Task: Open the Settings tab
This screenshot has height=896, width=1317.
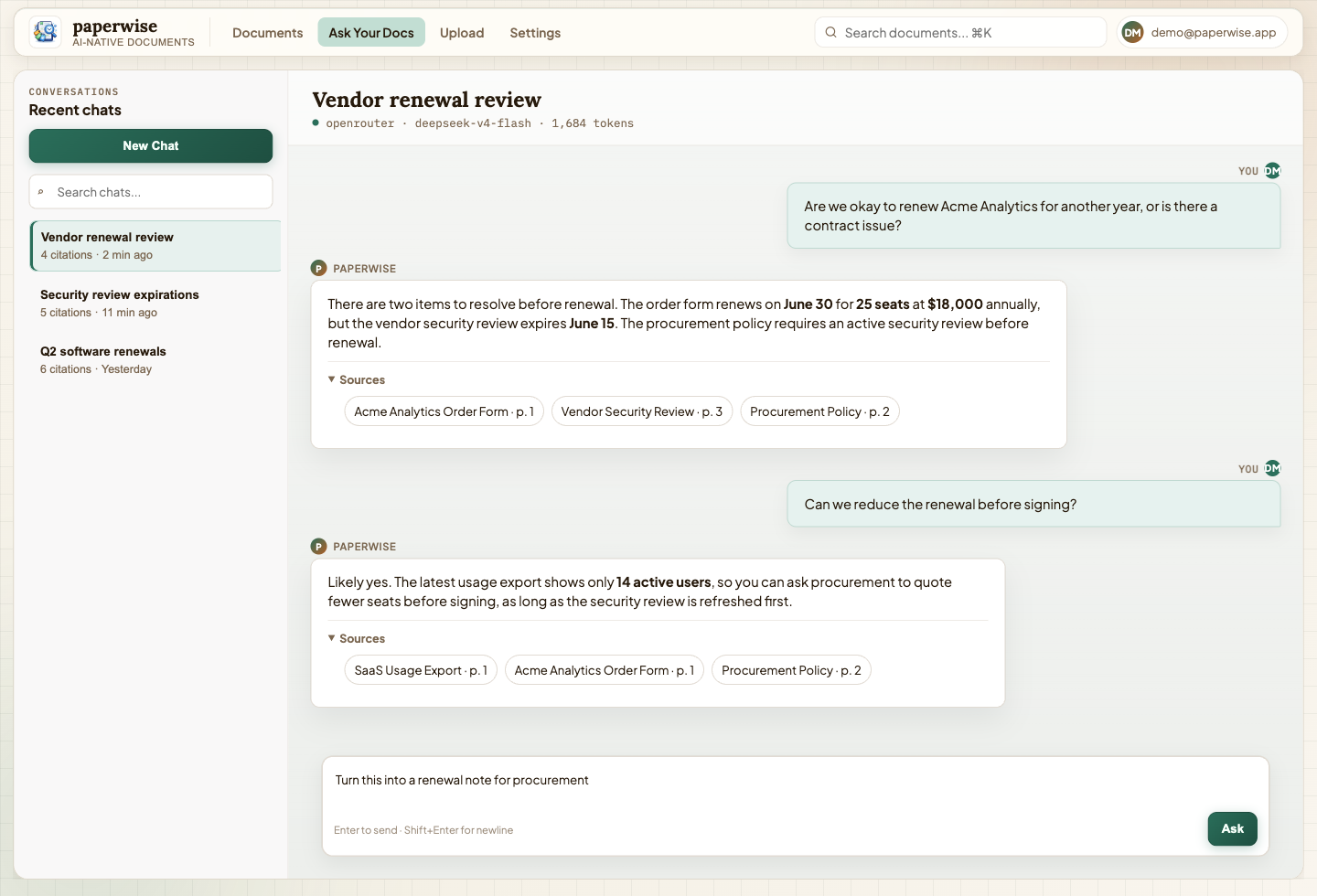Action: click(x=535, y=33)
